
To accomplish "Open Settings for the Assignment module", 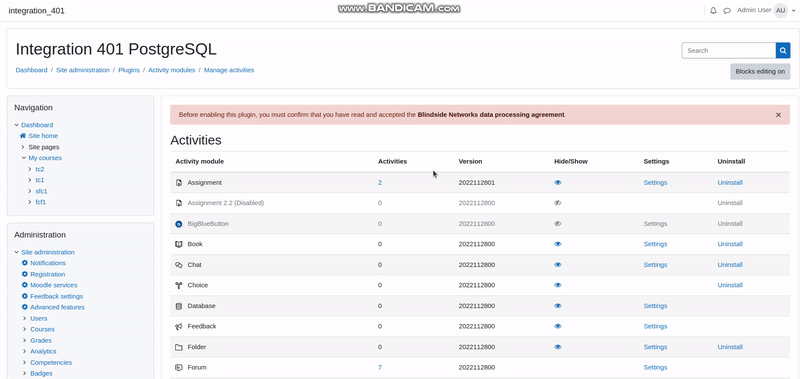I will (x=655, y=183).
